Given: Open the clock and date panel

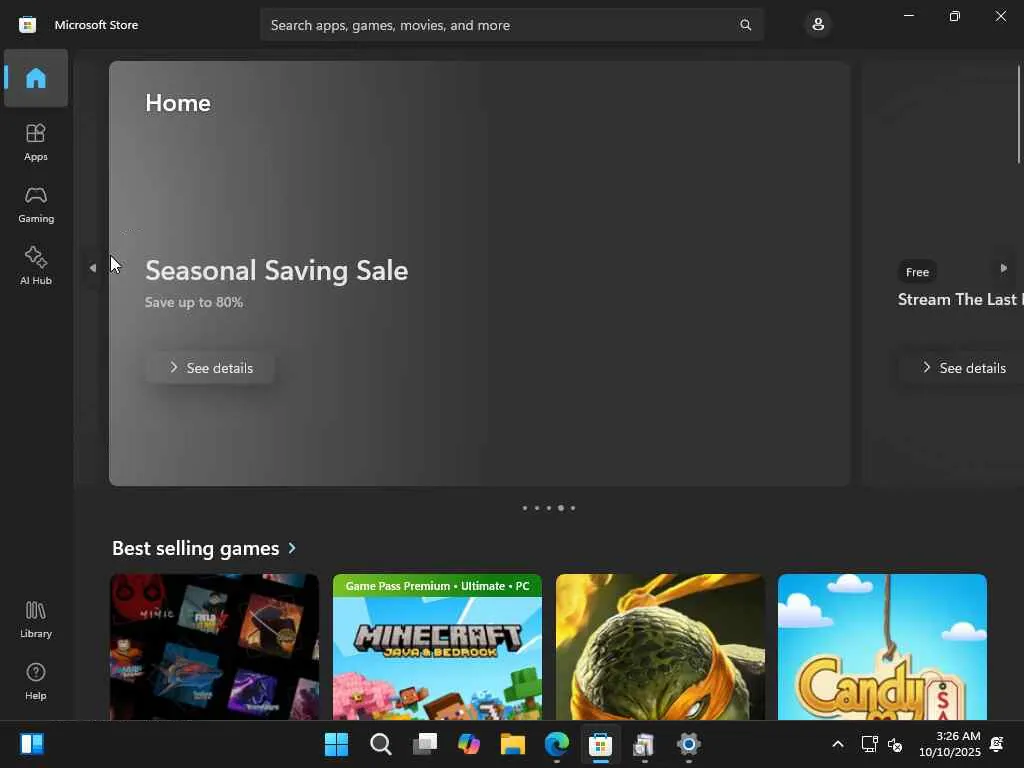Looking at the screenshot, I should tap(950, 744).
